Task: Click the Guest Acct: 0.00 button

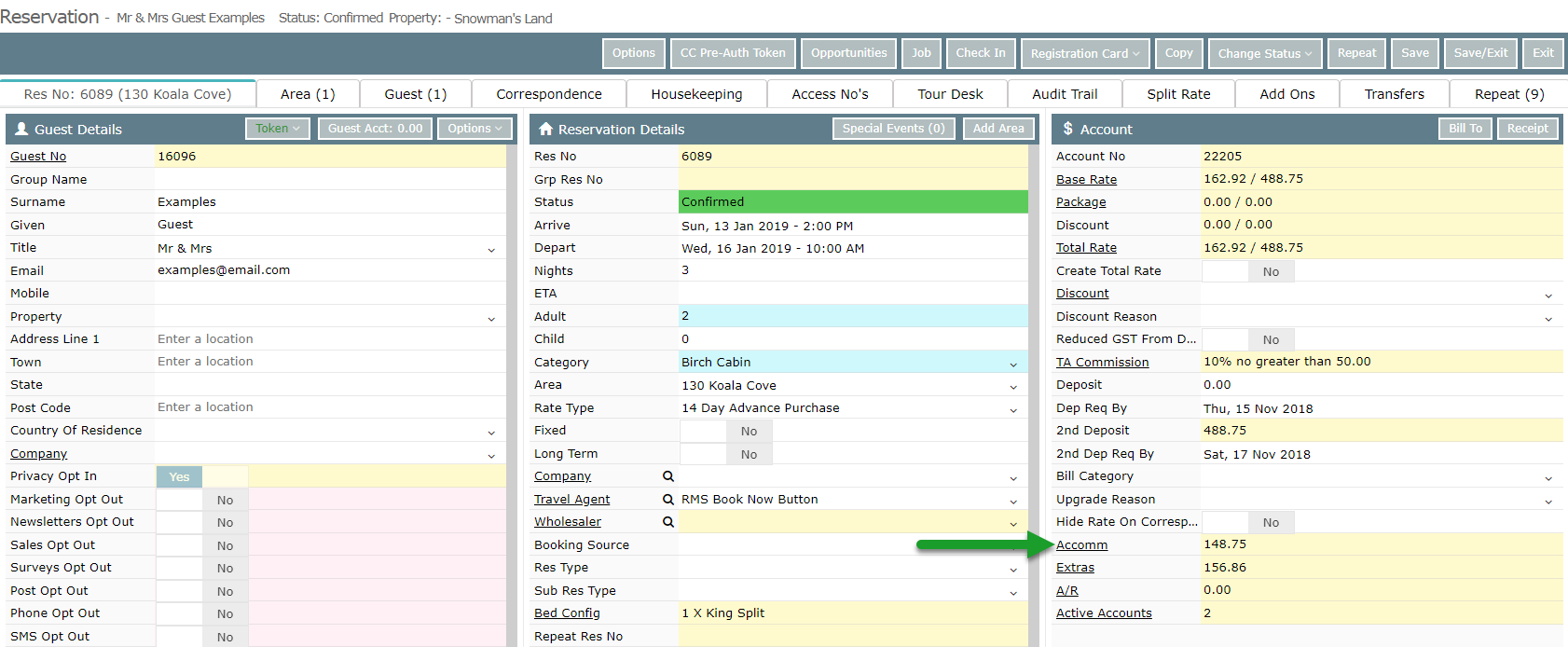Action: [375, 129]
